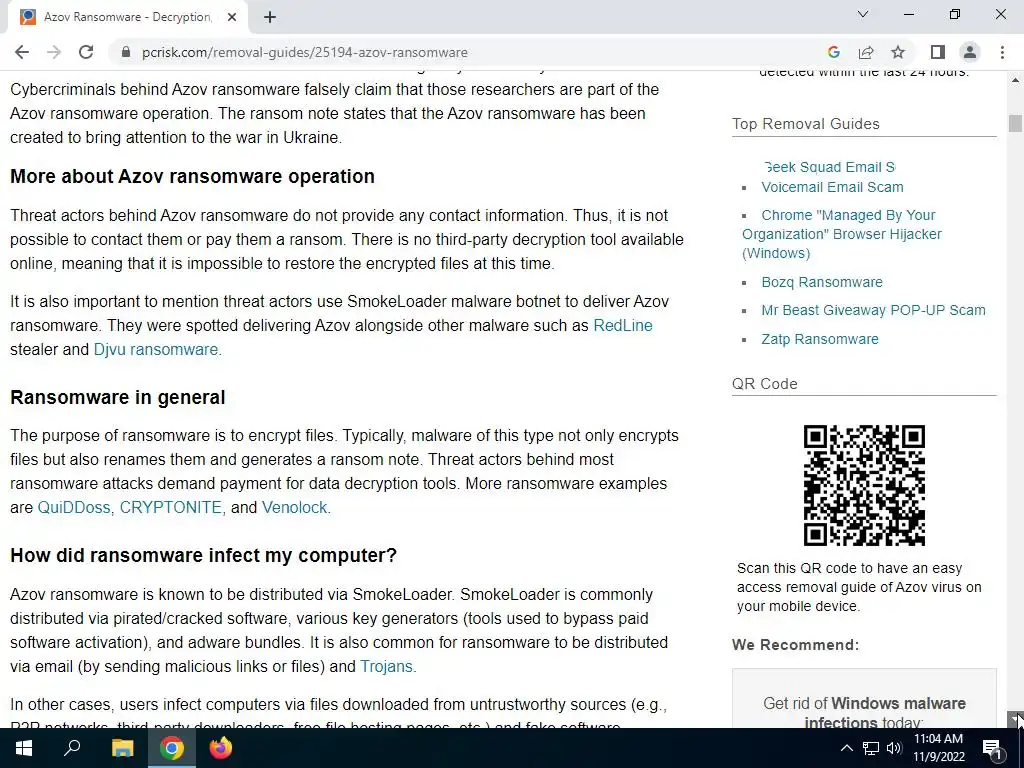This screenshot has width=1024, height=768.
Task: Click the QR code image
Action: [864, 485]
